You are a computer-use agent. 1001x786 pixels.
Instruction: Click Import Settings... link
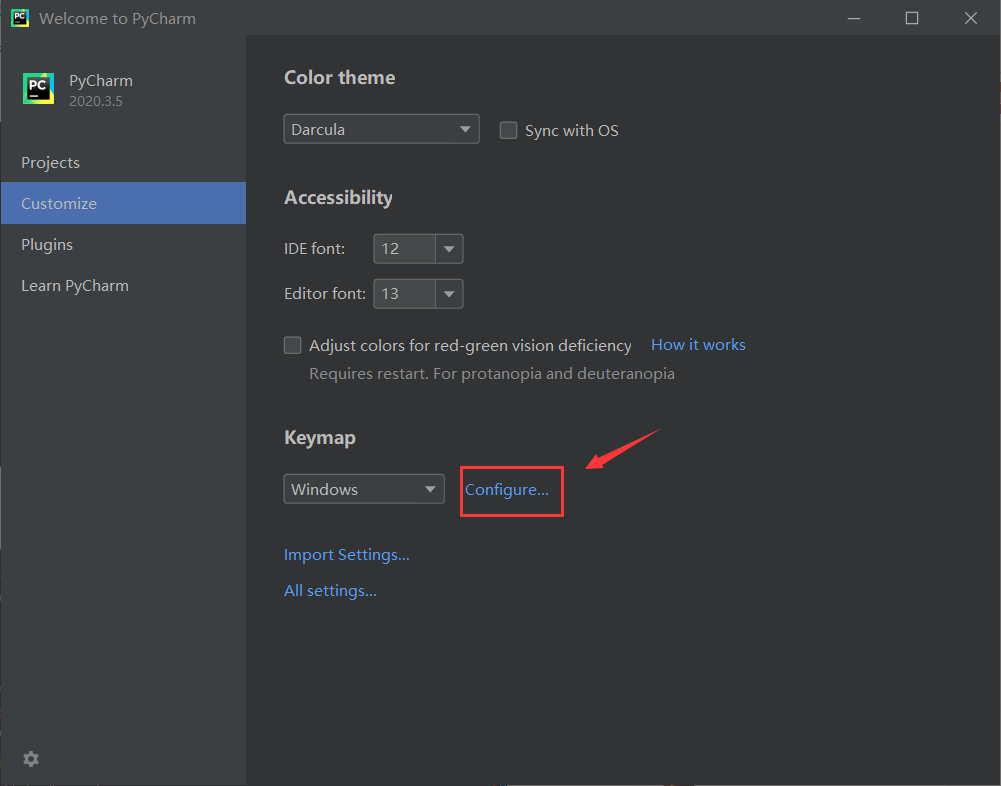point(347,555)
